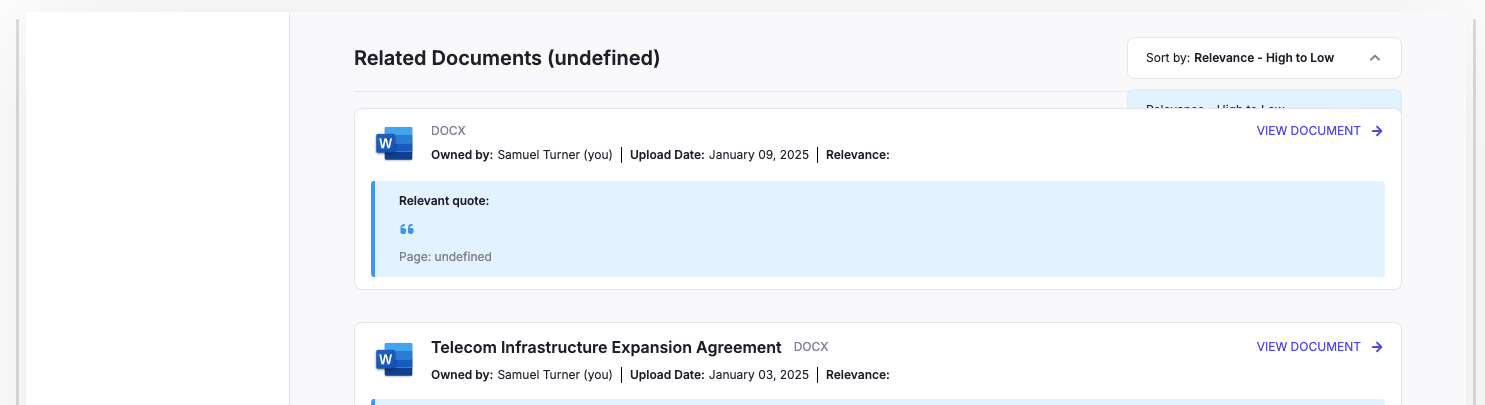Image resolution: width=1485 pixels, height=405 pixels.
Task: Click the Relevant quote heading
Action: pos(444,201)
